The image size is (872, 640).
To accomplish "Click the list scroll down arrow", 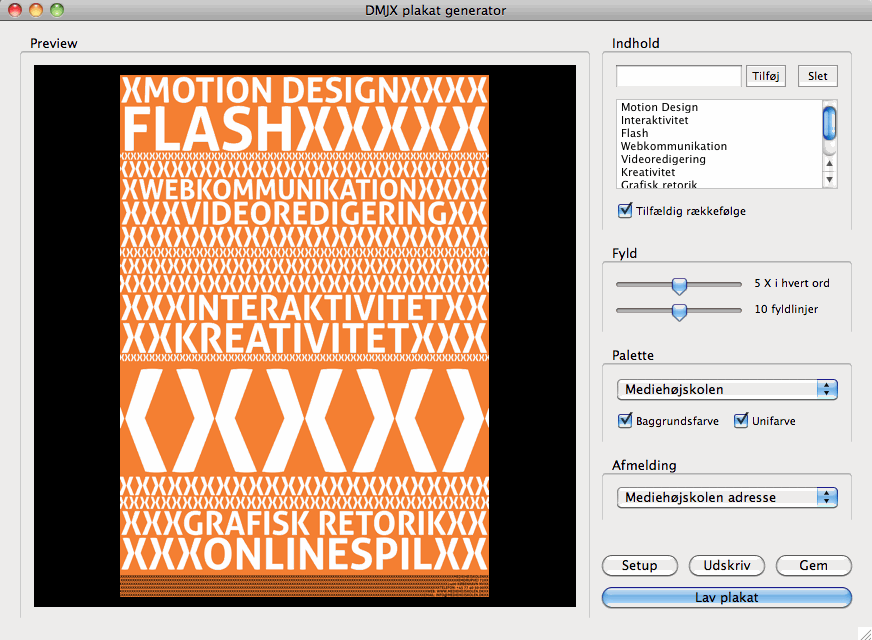I will pyautogui.click(x=829, y=180).
